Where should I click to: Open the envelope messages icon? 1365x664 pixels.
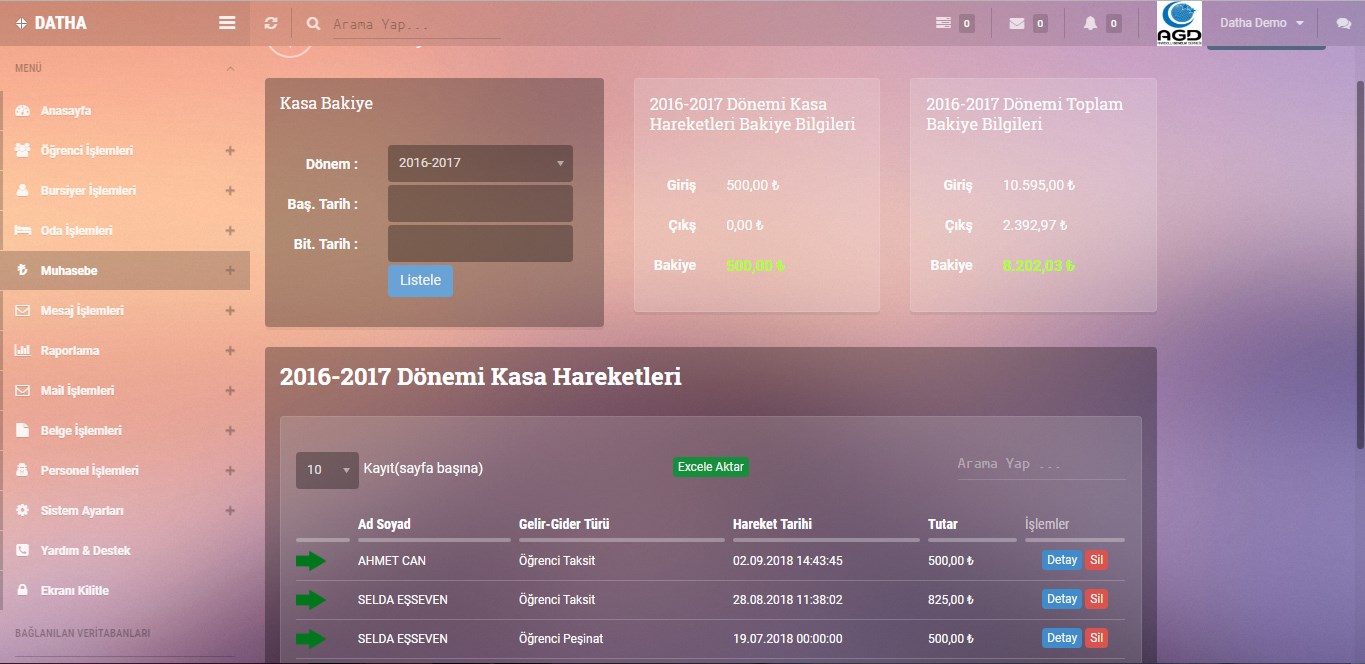click(1017, 23)
